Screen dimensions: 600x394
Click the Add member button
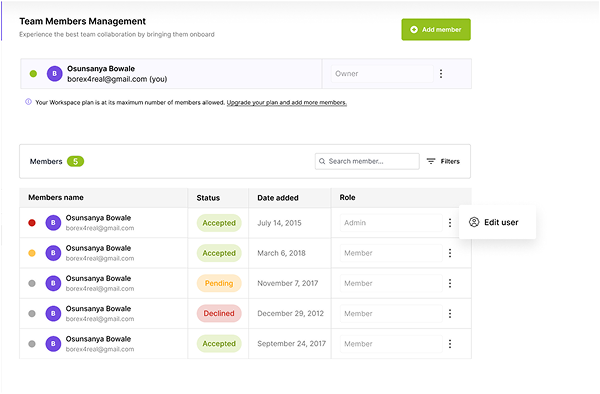(x=436, y=29)
